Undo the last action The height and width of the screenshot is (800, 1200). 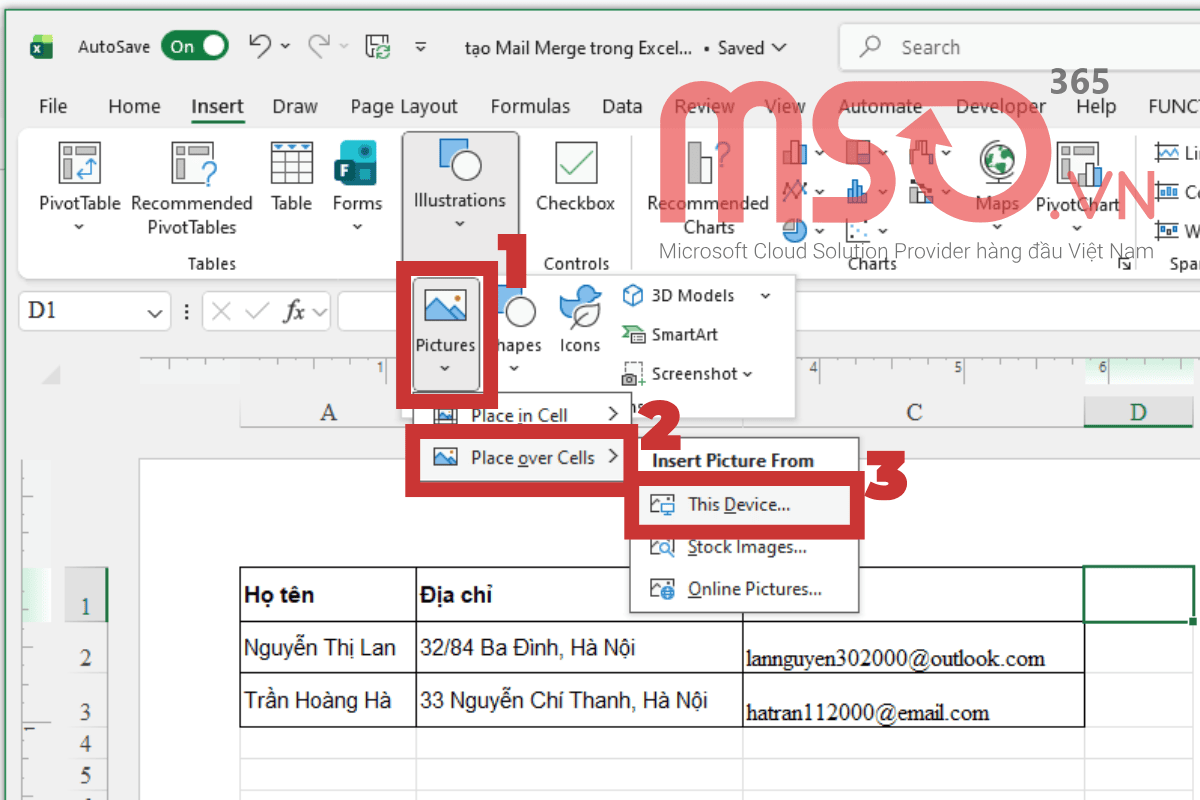[x=259, y=46]
